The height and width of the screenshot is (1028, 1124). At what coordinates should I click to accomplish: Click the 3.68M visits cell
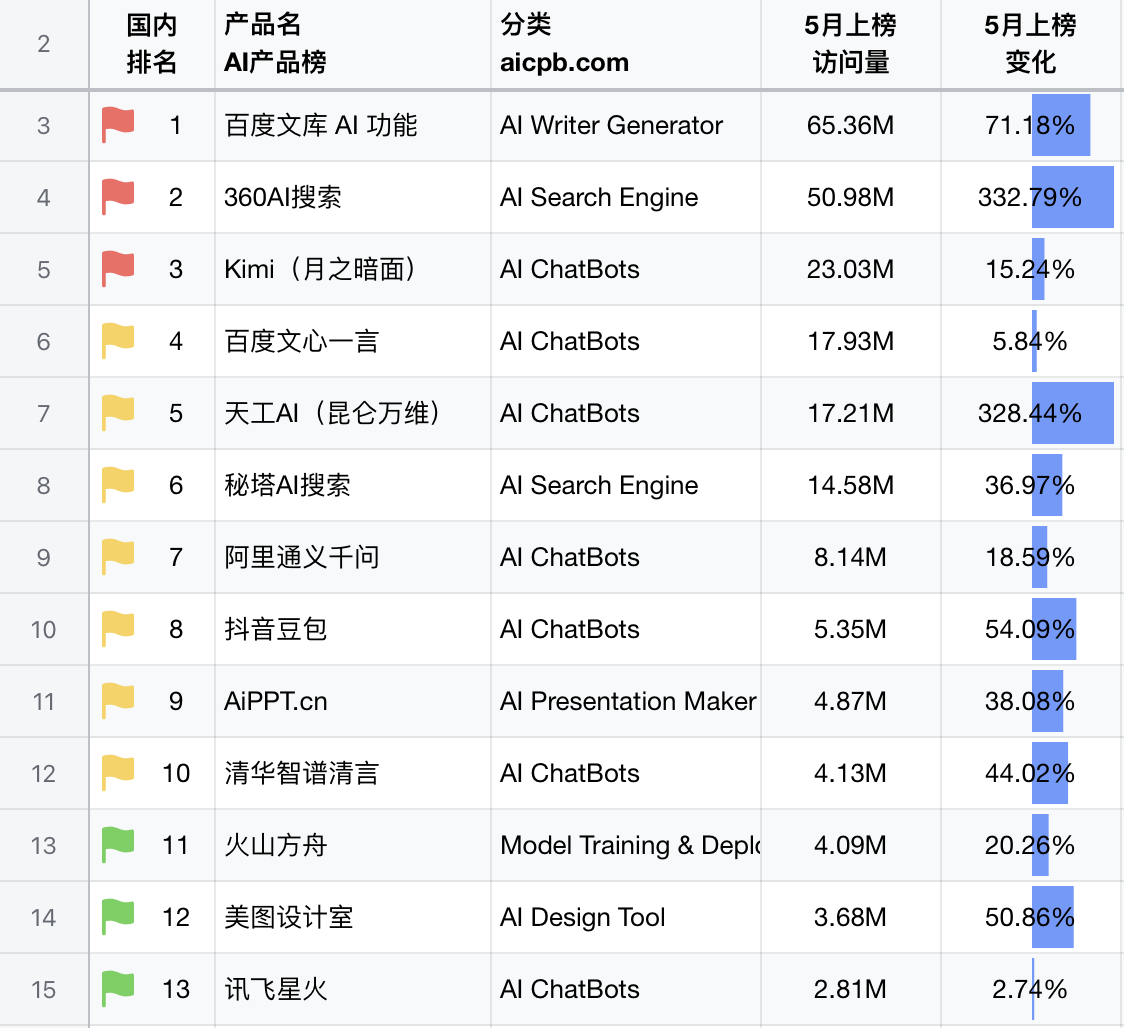tap(851, 918)
